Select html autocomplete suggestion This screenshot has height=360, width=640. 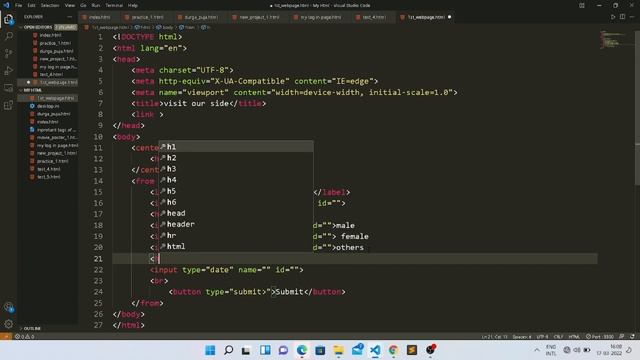[236, 247]
